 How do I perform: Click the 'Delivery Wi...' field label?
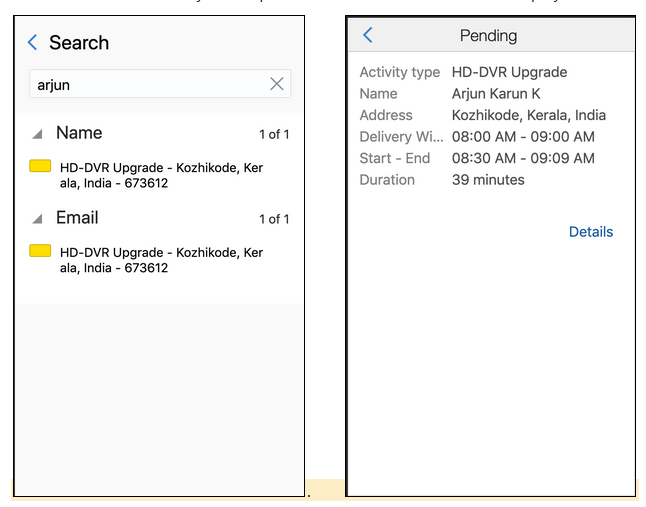point(401,137)
